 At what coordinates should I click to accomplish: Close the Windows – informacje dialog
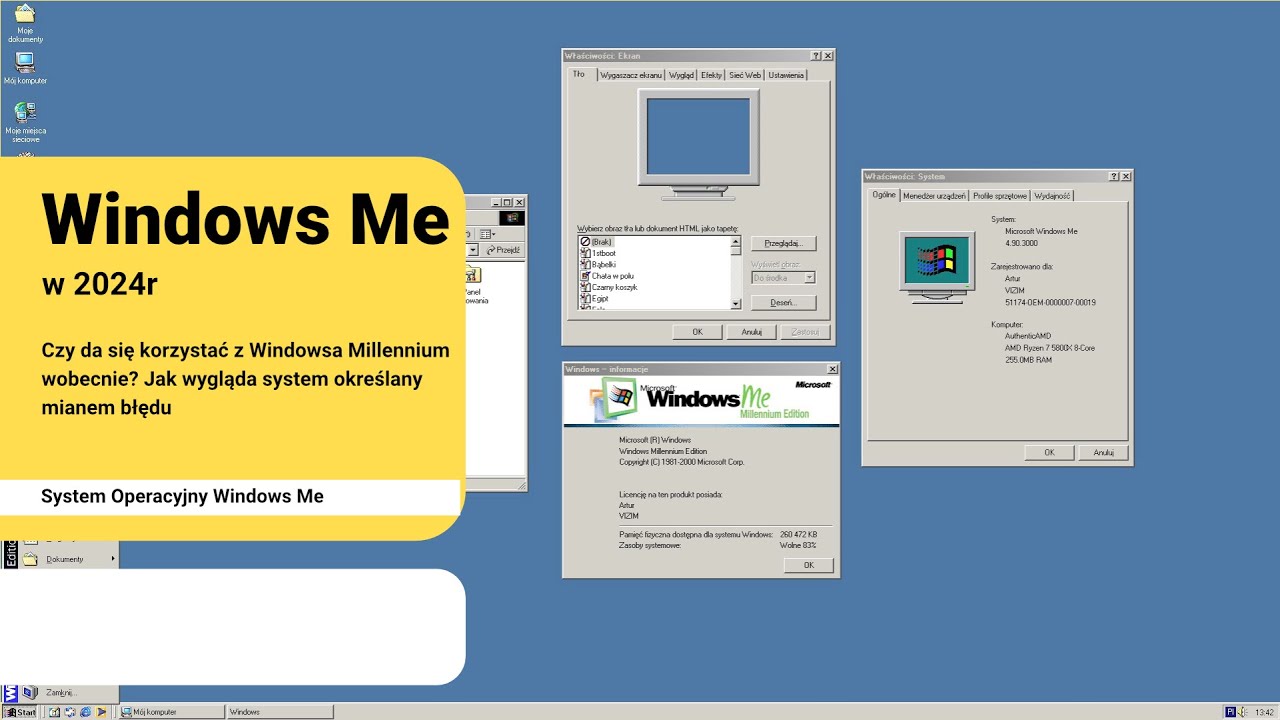[830, 369]
